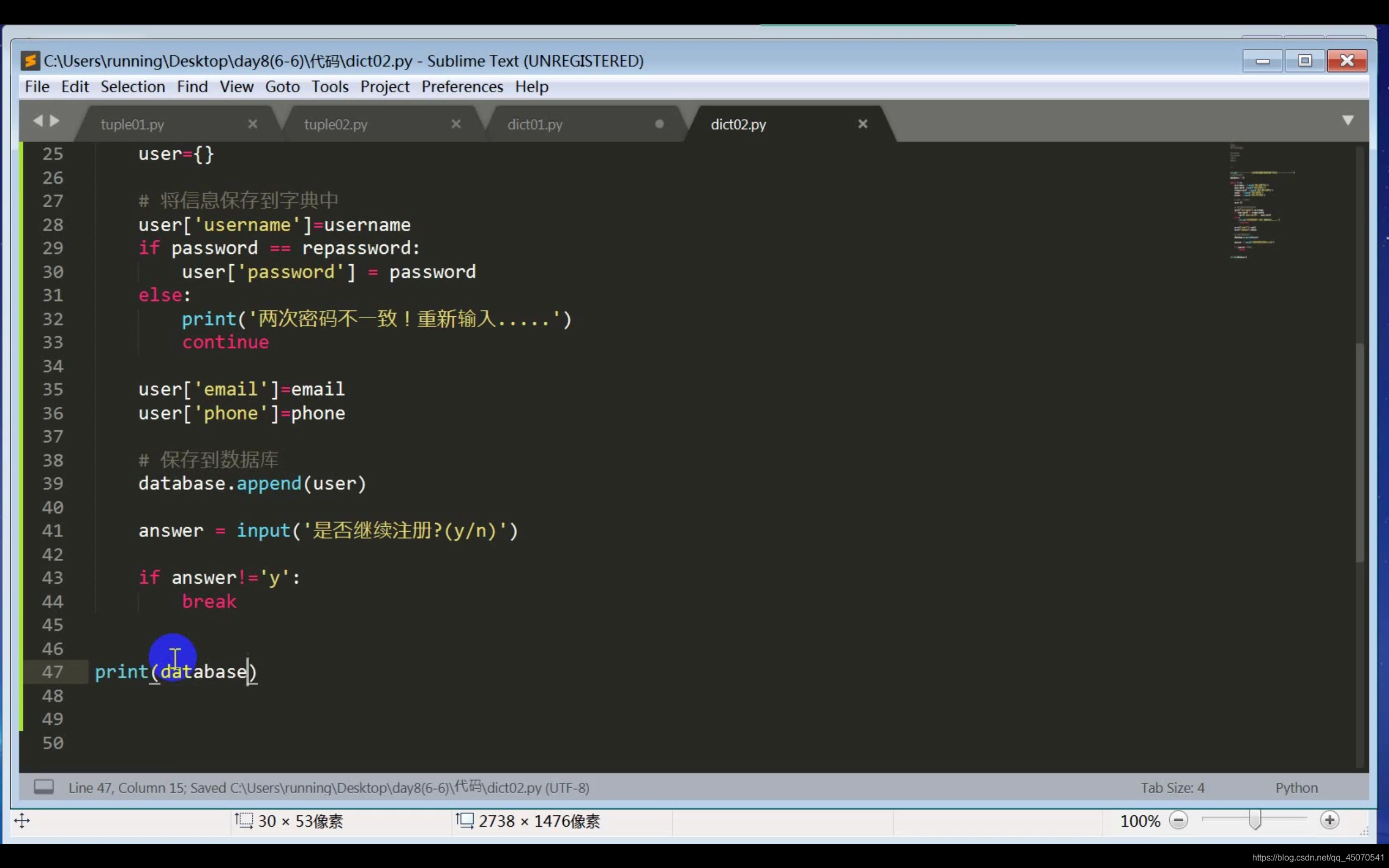Switch to the tuple02.py tab
Screen dimensions: 1389x868
coord(336,125)
